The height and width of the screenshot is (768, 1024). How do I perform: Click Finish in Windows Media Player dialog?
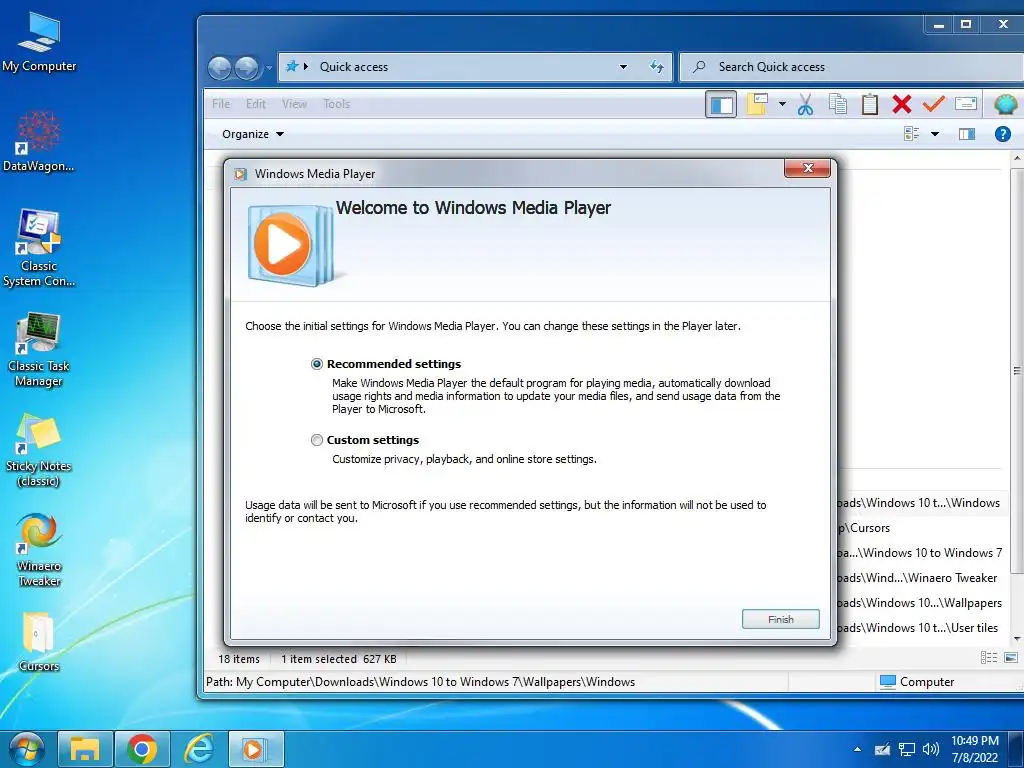pyautogui.click(x=780, y=619)
